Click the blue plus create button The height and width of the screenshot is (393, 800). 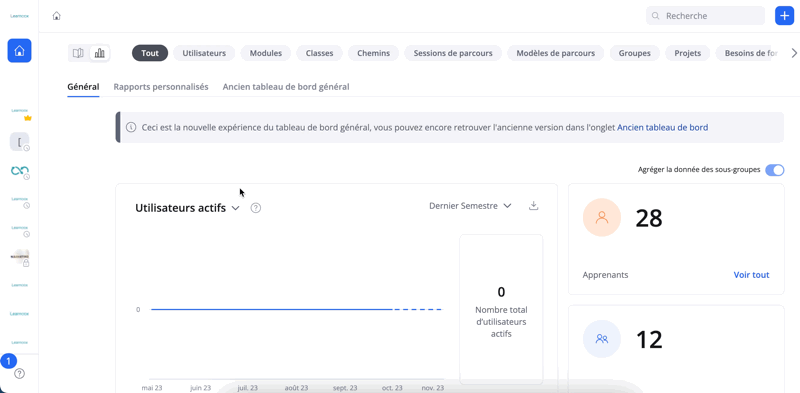click(x=784, y=16)
